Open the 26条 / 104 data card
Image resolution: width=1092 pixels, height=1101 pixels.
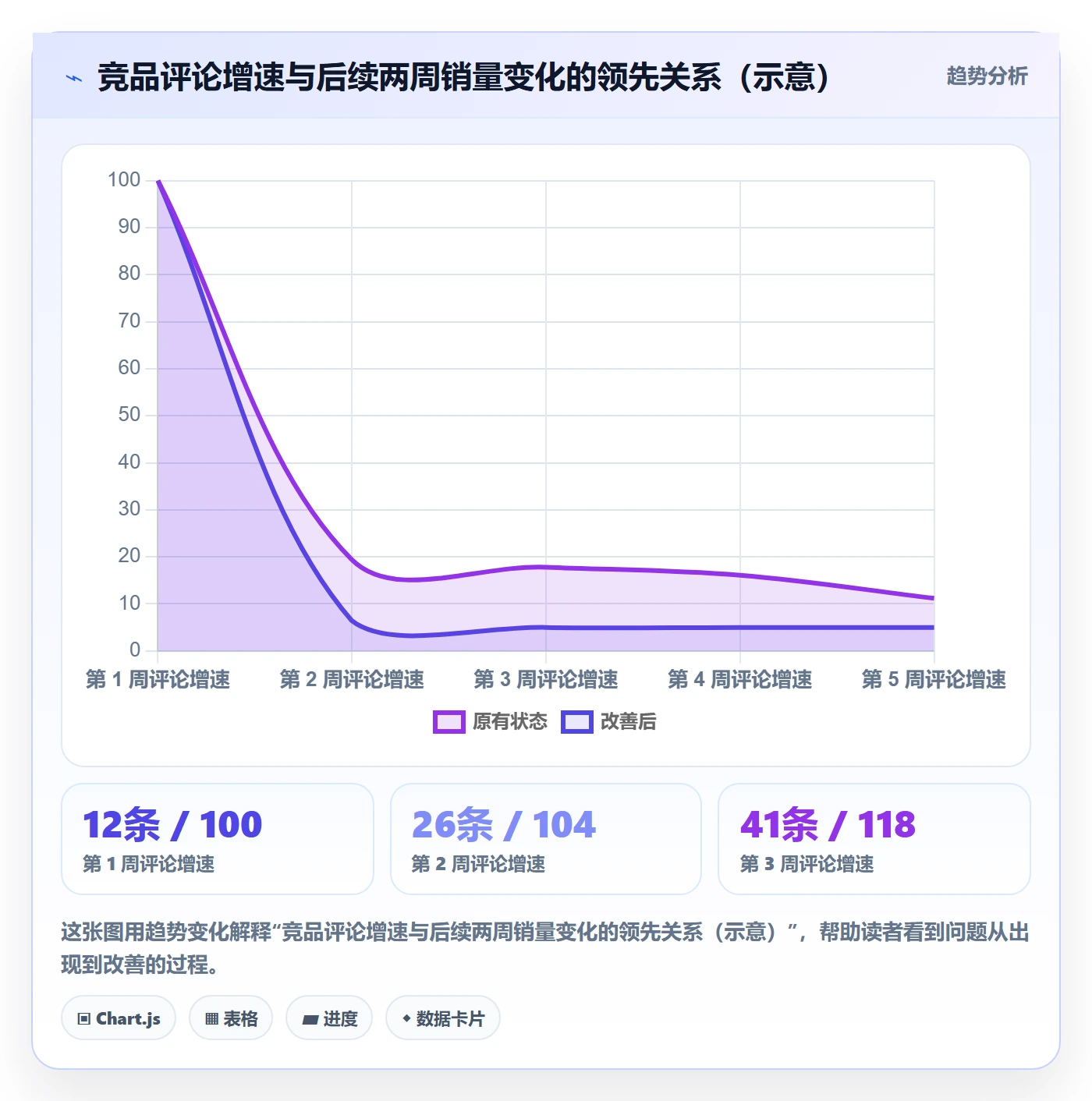546,839
